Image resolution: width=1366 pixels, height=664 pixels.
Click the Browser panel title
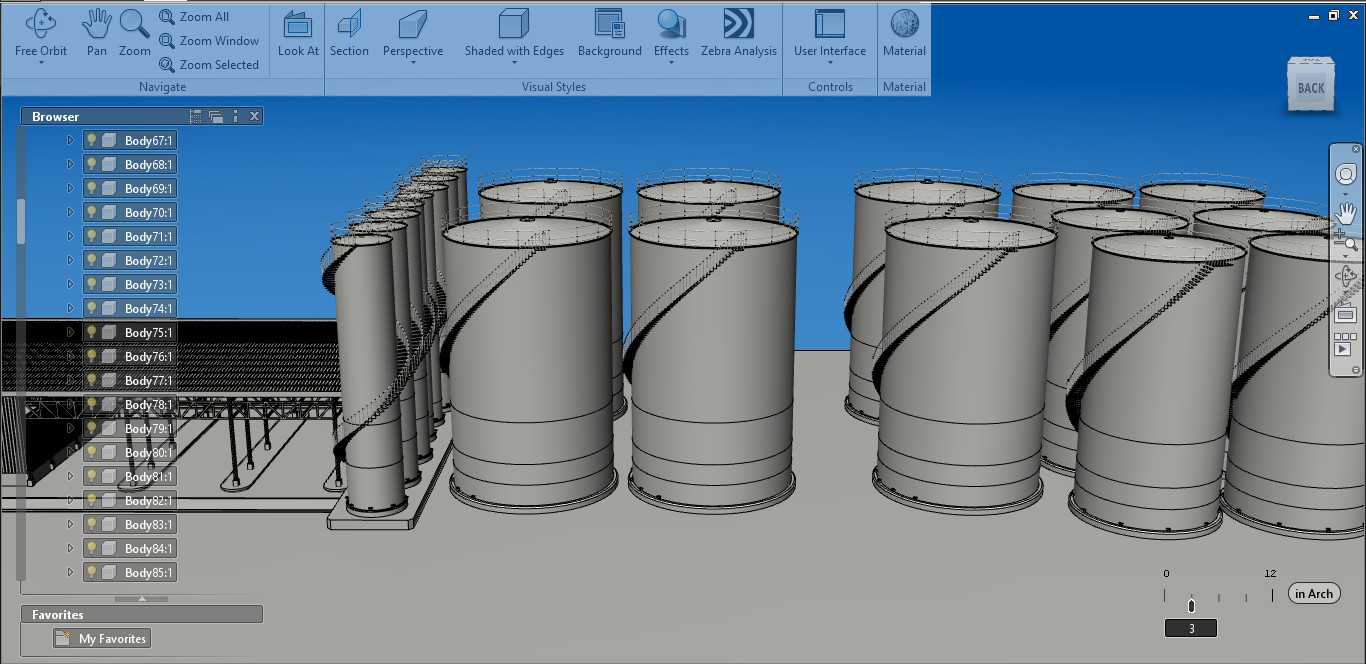click(x=55, y=117)
